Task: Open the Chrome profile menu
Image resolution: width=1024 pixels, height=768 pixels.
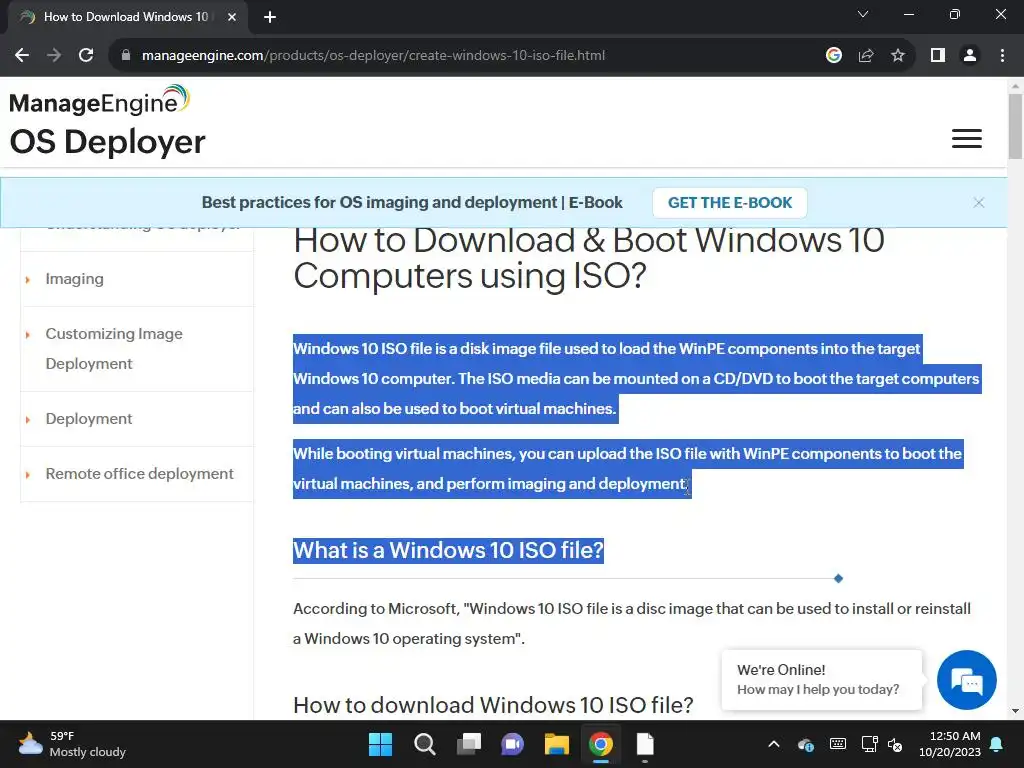Action: (970, 56)
